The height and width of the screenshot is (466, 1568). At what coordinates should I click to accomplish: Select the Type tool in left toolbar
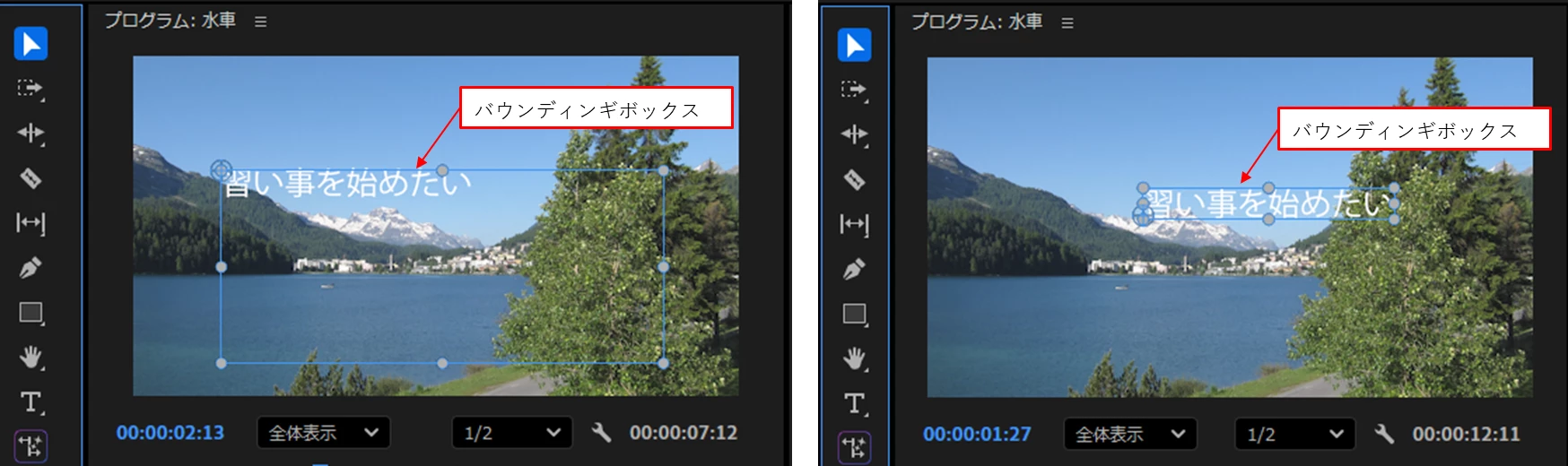[x=30, y=401]
